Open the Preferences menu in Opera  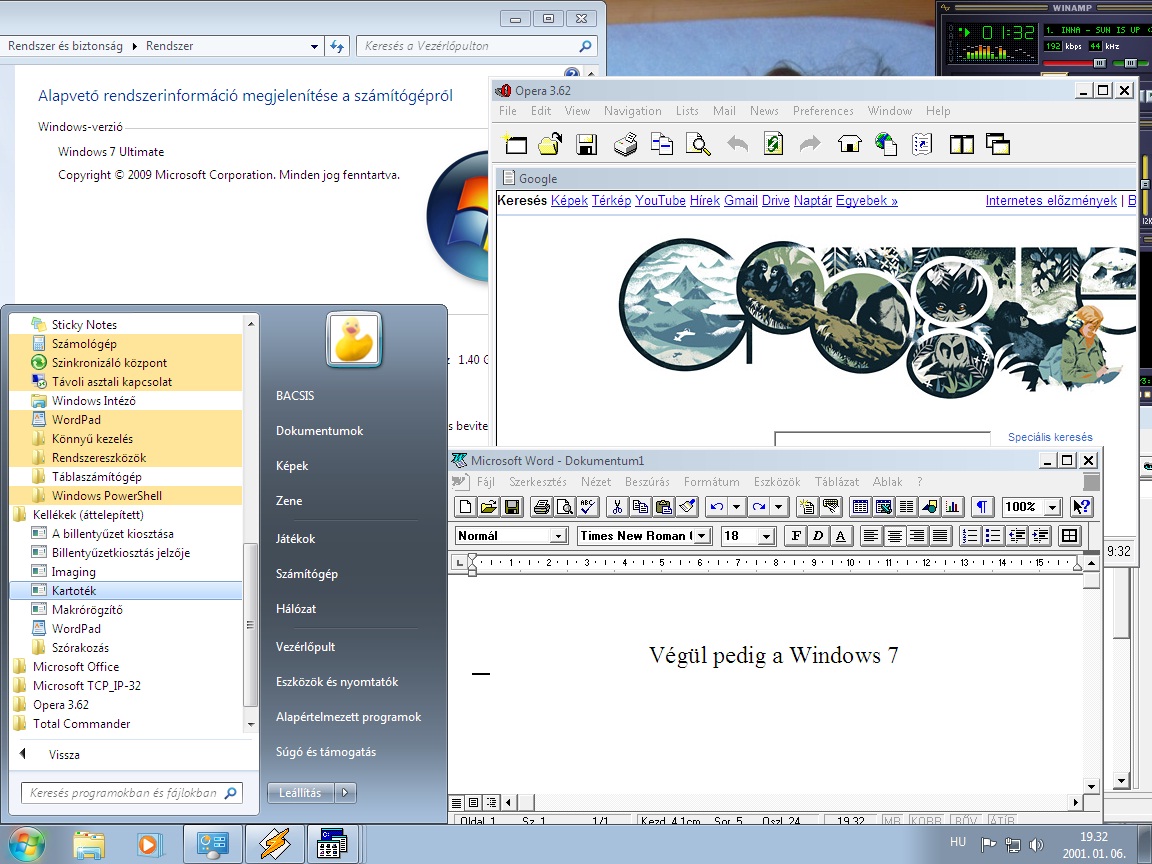(x=823, y=111)
